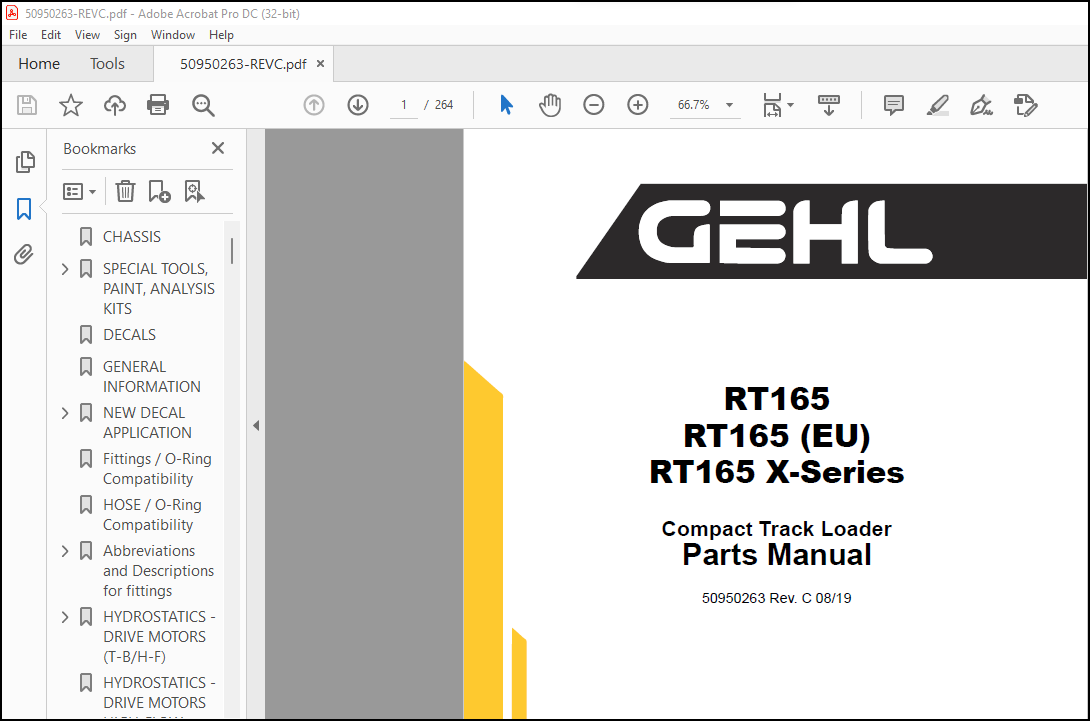
Task: Open the CHASSIS bookmark
Action: pyautogui.click(x=131, y=237)
